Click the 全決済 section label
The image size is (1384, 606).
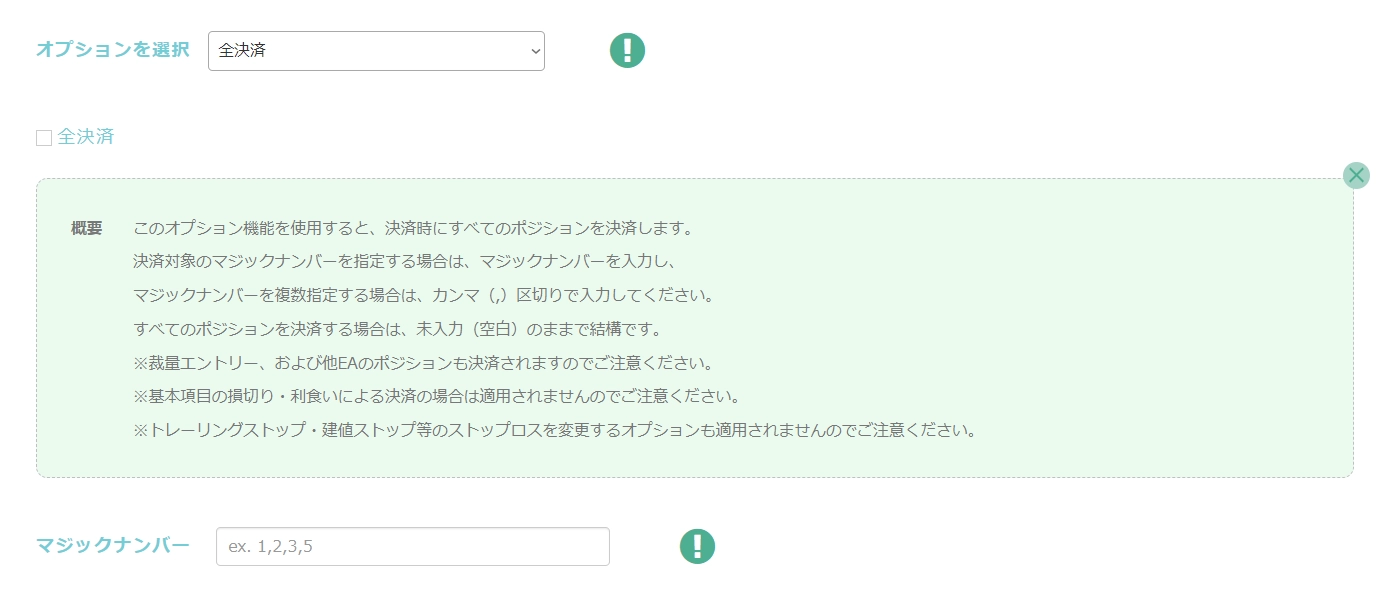83,135
